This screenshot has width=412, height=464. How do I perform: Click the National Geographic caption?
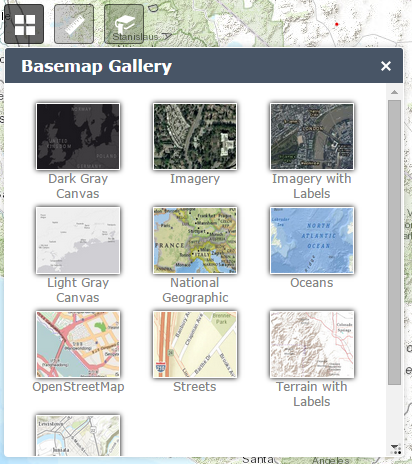pyautogui.click(x=195, y=290)
